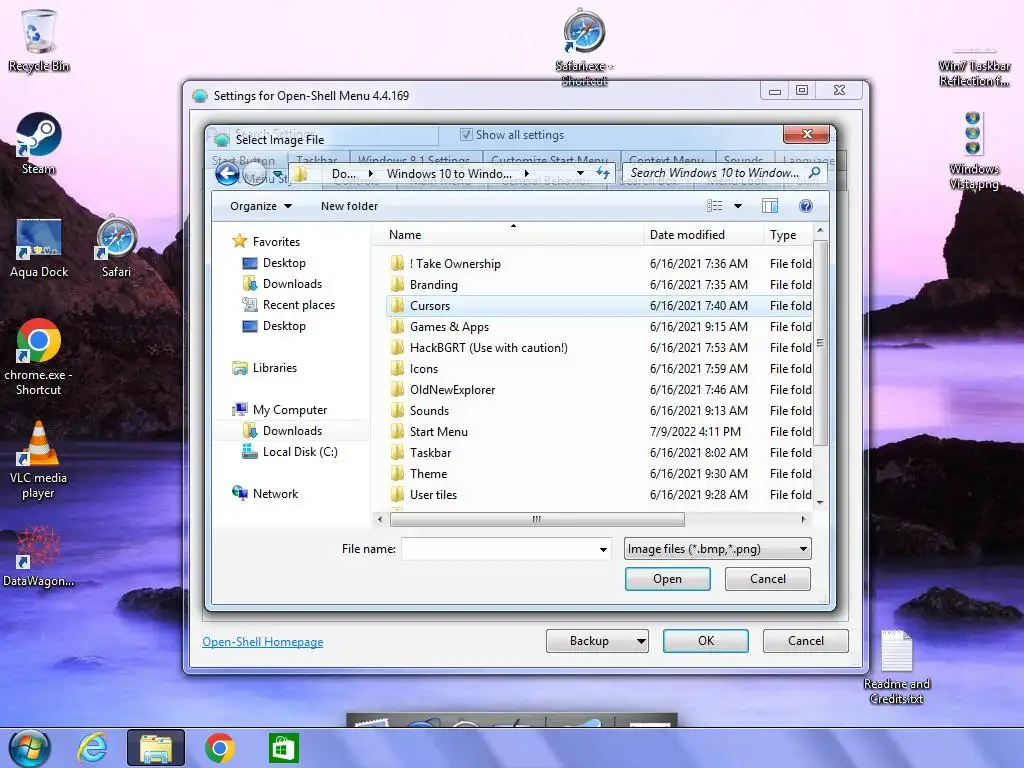The width and height of the screenshot is (1024, 768).
Task: Click the search magnifier icon
Action: [x=814, y=172]
